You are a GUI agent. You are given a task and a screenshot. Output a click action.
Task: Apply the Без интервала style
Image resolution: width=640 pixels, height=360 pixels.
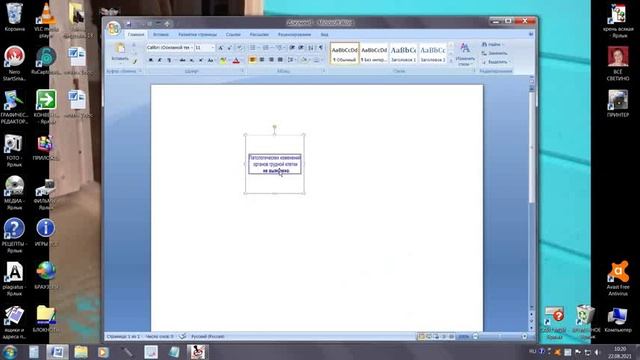(x=374, y=53)
